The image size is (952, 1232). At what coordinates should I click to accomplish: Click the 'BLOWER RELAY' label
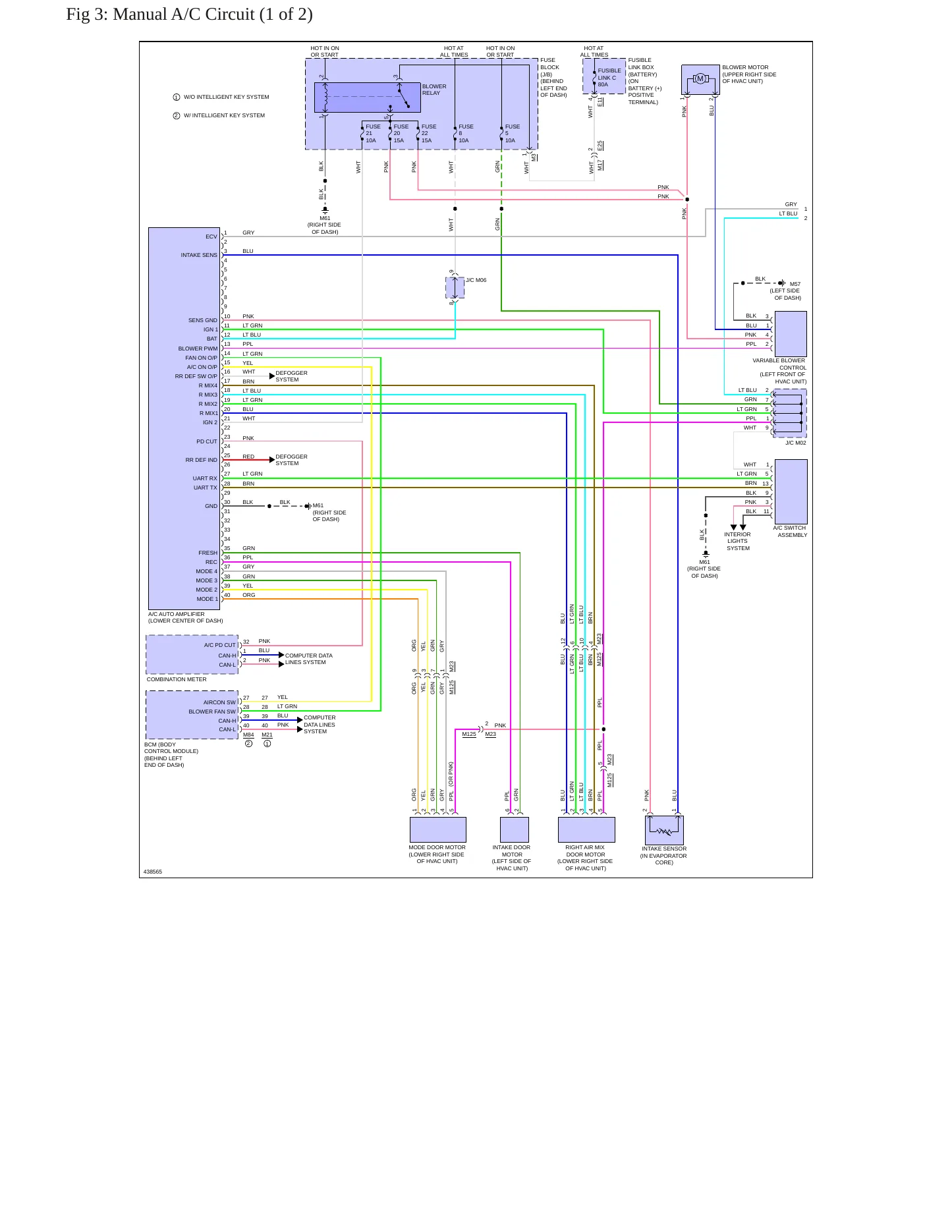[x=434, y=90]
